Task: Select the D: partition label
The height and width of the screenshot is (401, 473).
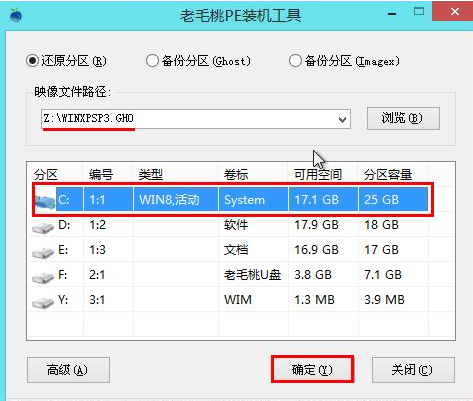Action: tap(64, 225)
